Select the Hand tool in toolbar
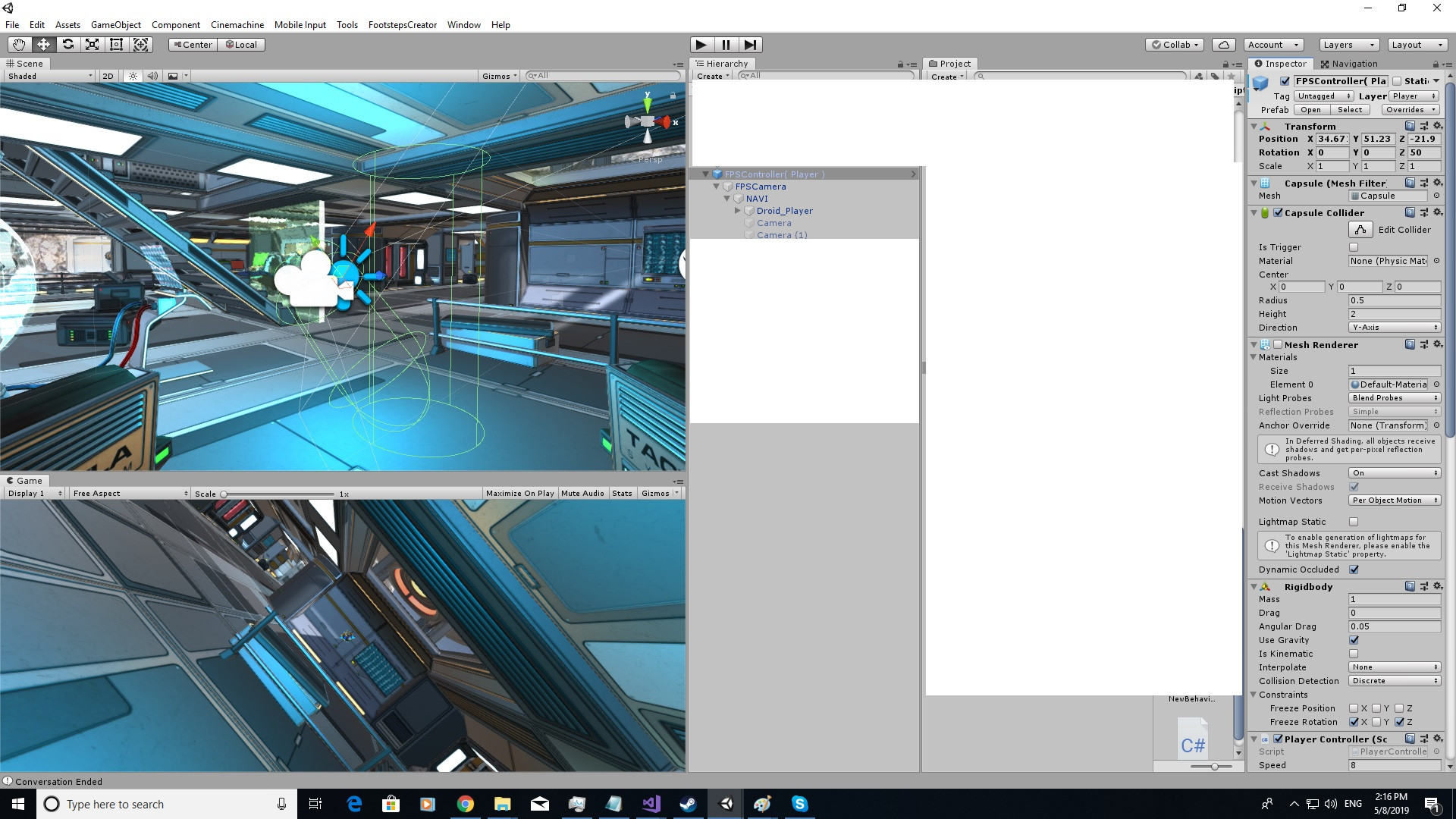 (19, 45)
